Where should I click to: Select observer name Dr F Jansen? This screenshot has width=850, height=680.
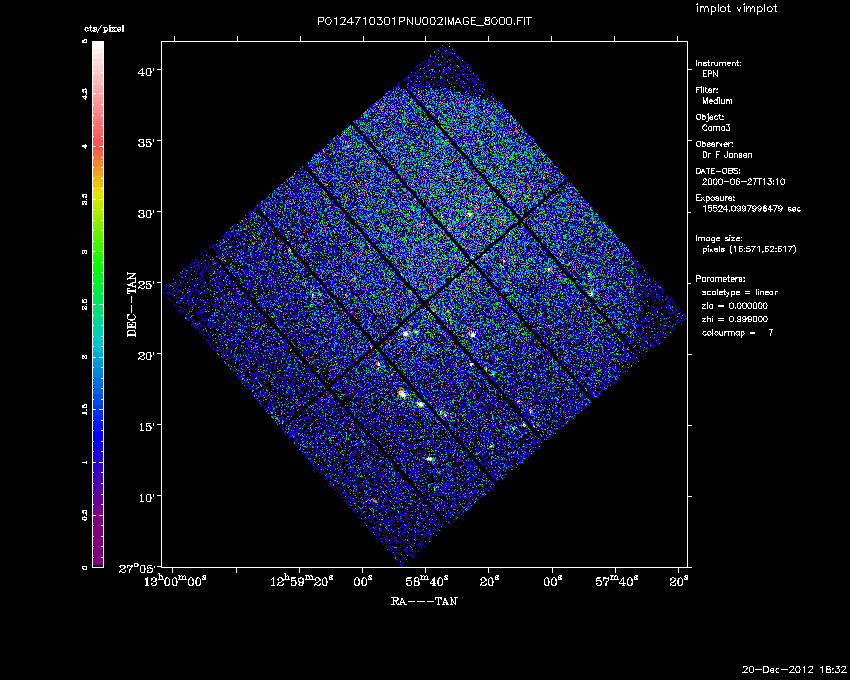tap(727, 155)
